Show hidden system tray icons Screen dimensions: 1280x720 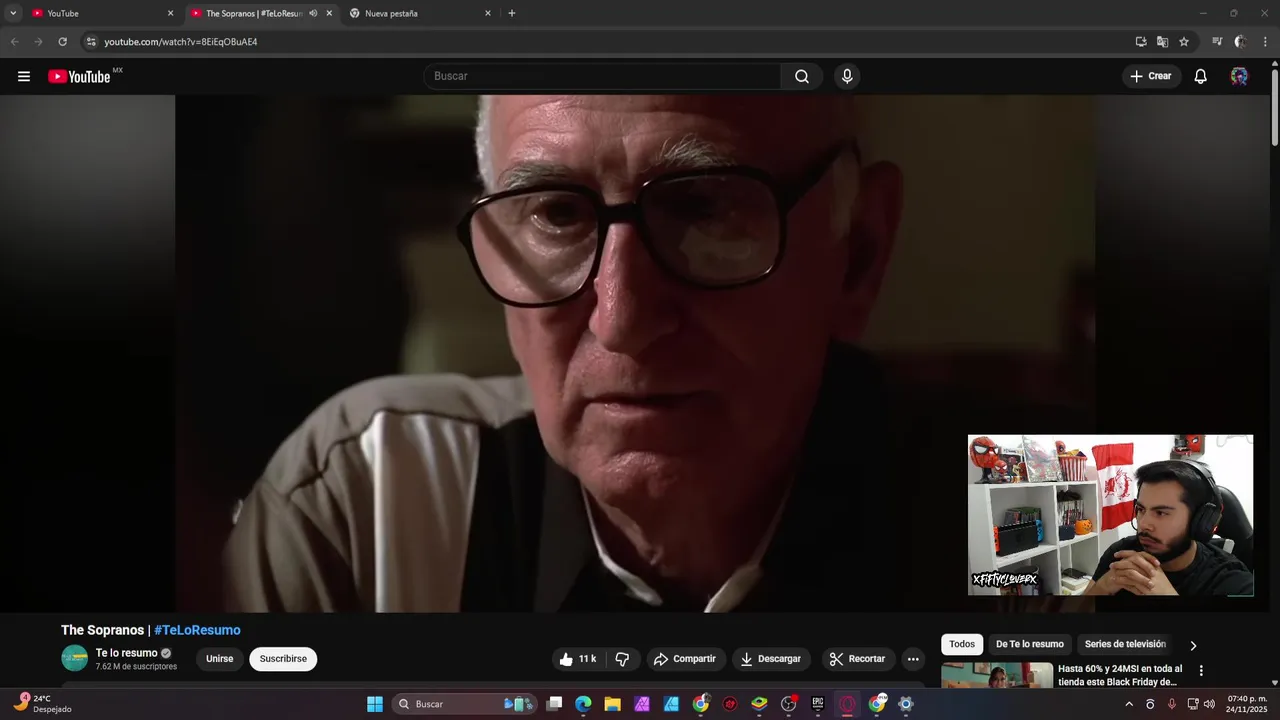[x=1129, y=704]
